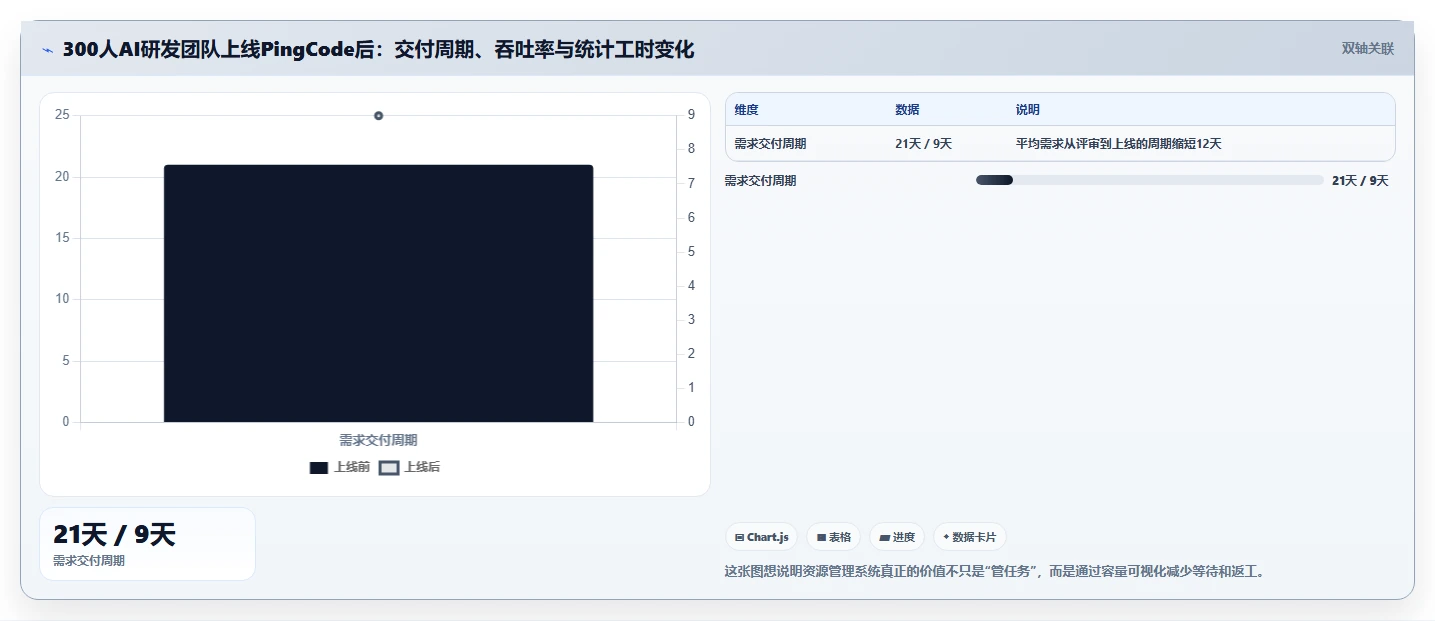Click the 维度 column header
This screenshot has height=621, width=1435.
(x=747, y=110)
